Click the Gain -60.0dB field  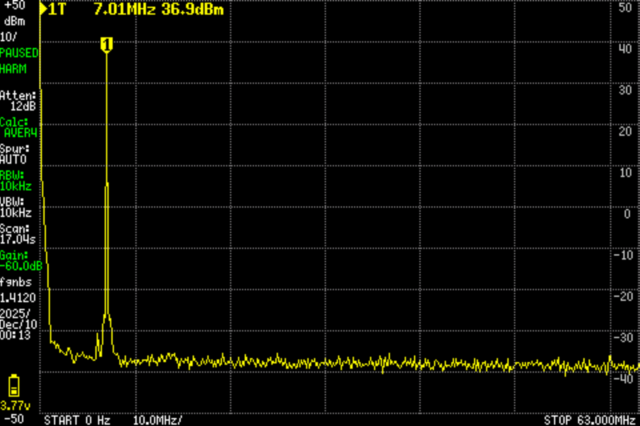pos(20,261)
